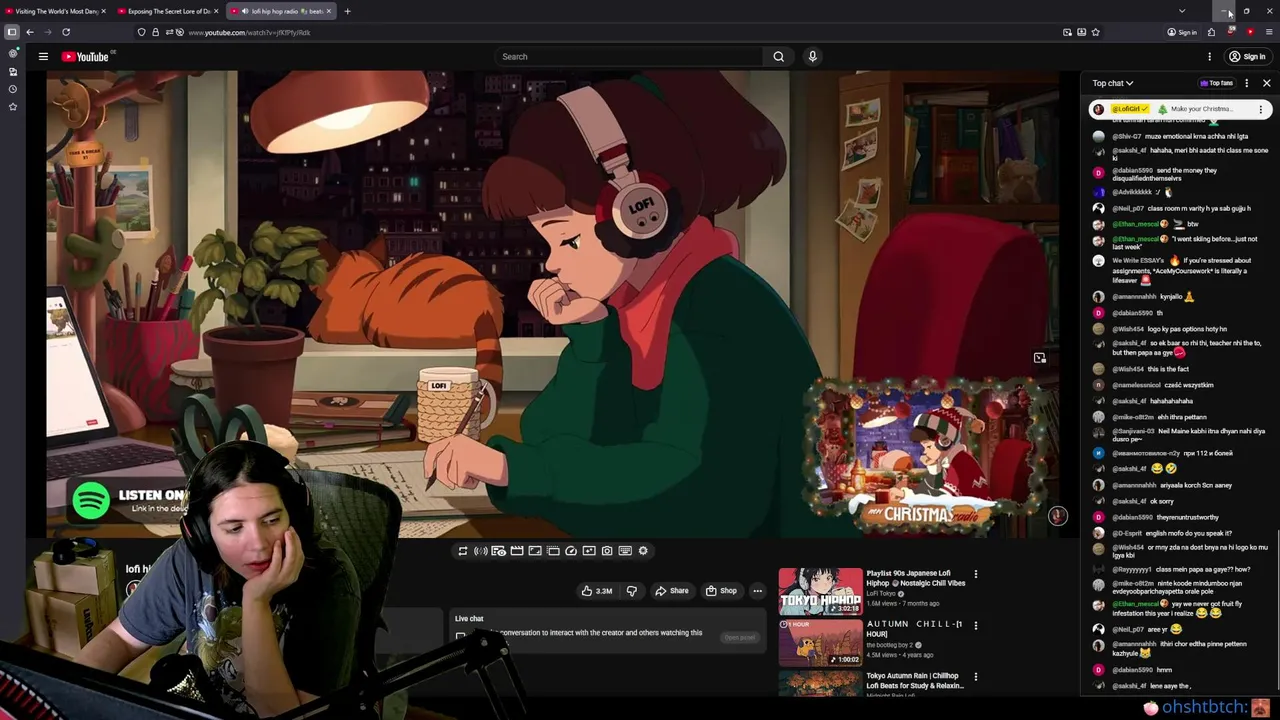Screen dimensions: 1280x720
Task: Open the Shop button
Action: click(x=721, y=591)
